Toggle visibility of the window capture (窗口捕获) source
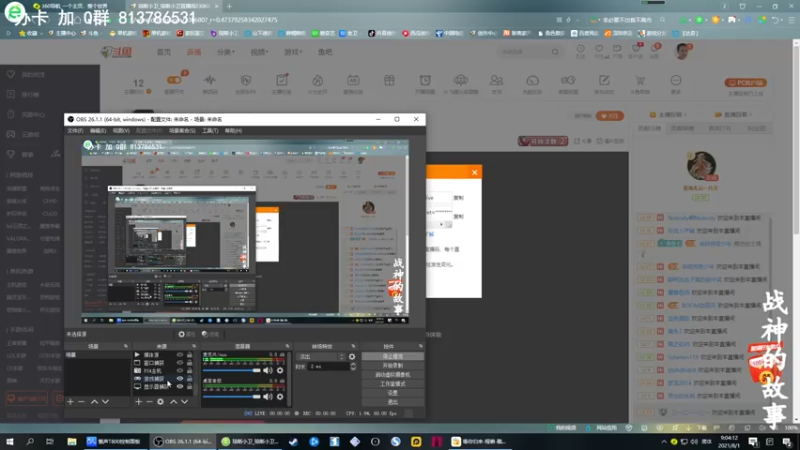 click(180, 363)
